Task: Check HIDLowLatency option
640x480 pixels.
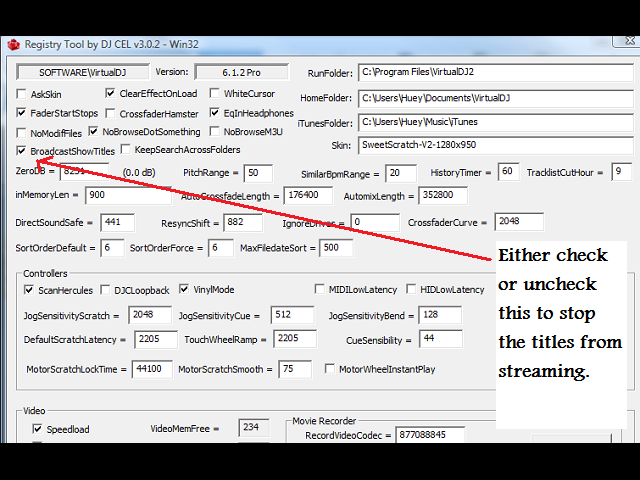Action: click(x=411, y=289)
